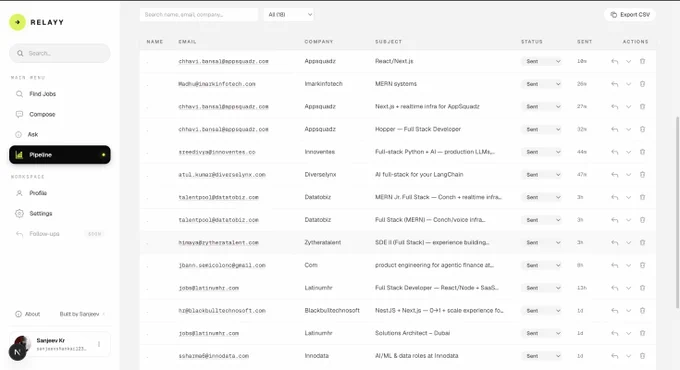680x370 pixels.
Task: Open status dropdown for Innoventes row
Action: pos(541,152)
